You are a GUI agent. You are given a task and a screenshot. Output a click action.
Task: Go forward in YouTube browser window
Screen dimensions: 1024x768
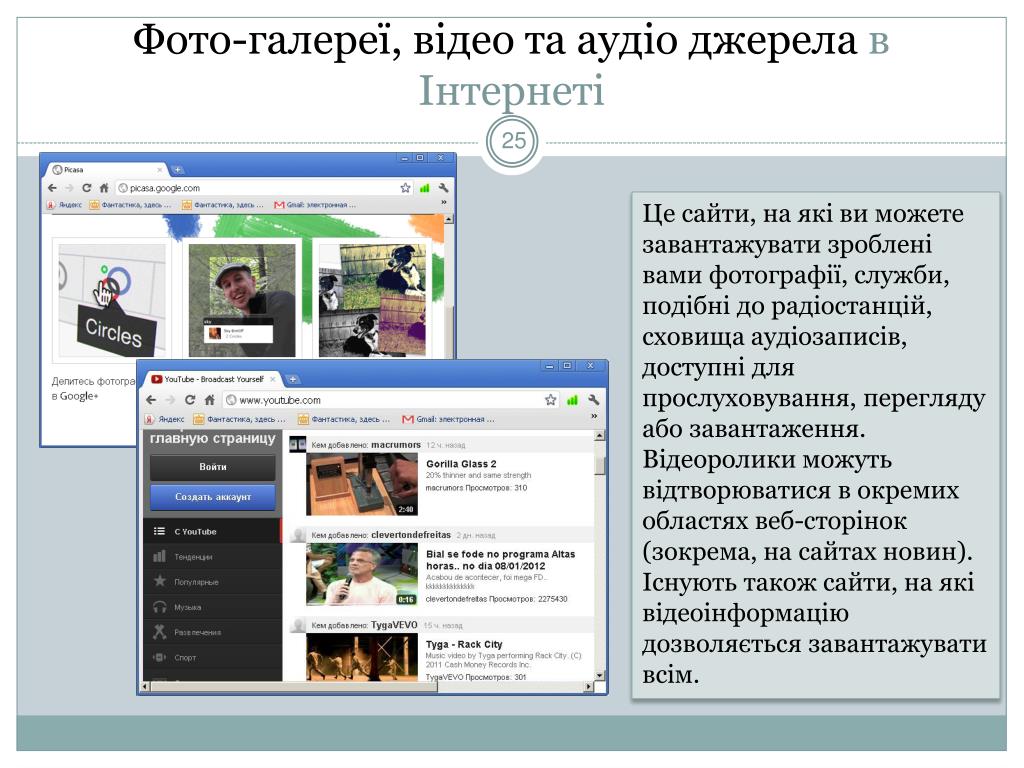pos(170,400)
